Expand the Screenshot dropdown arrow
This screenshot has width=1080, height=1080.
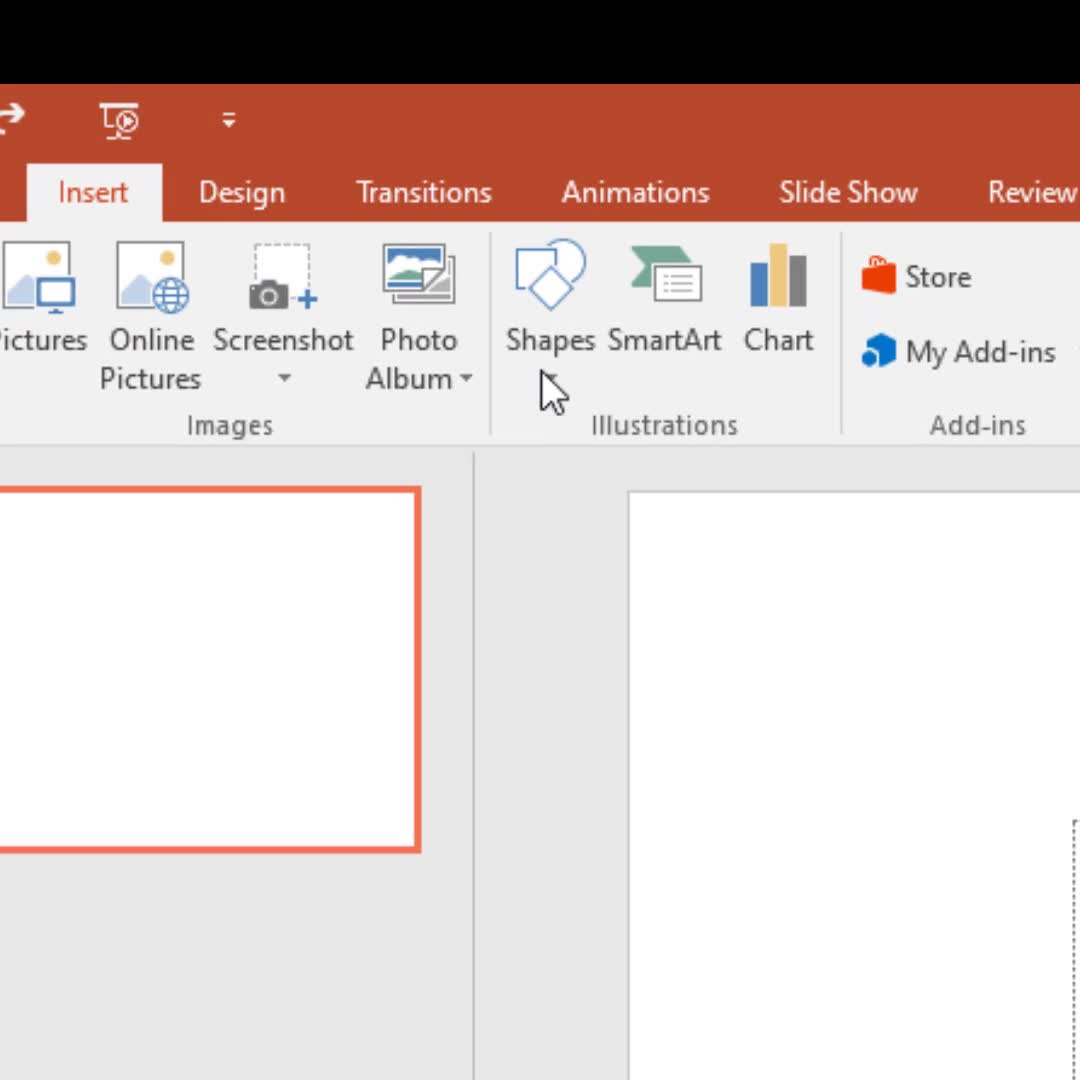(x=284, y=379)
